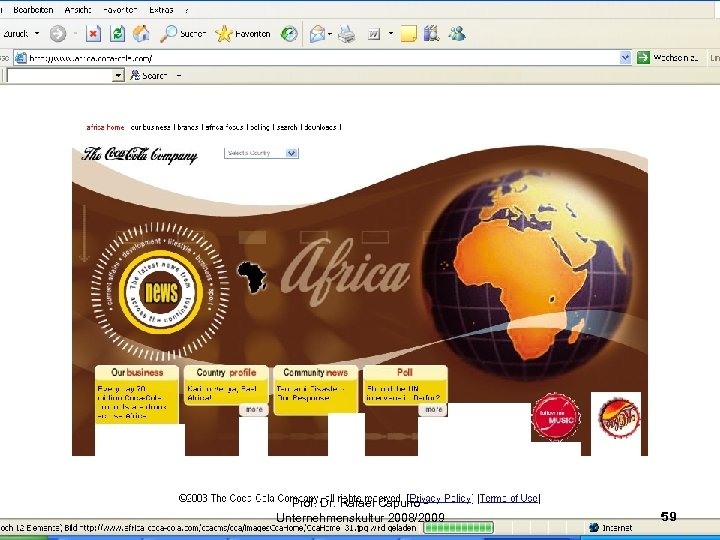The height and width of the screenshot is (540, 720).
Task: Click the orange Africa globe image
Action: [528, 273]
